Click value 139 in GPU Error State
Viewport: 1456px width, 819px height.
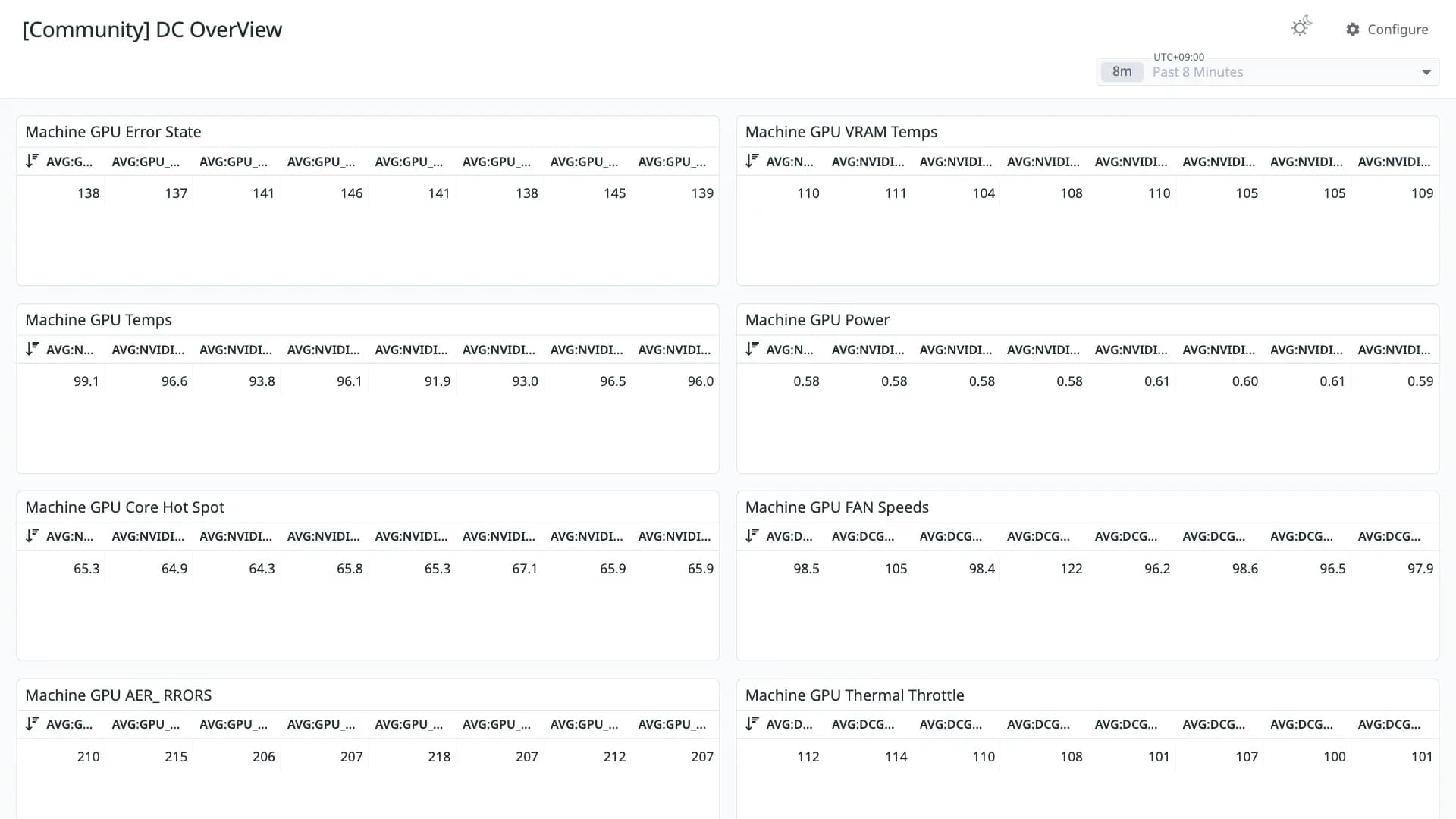tap(702, 193)
